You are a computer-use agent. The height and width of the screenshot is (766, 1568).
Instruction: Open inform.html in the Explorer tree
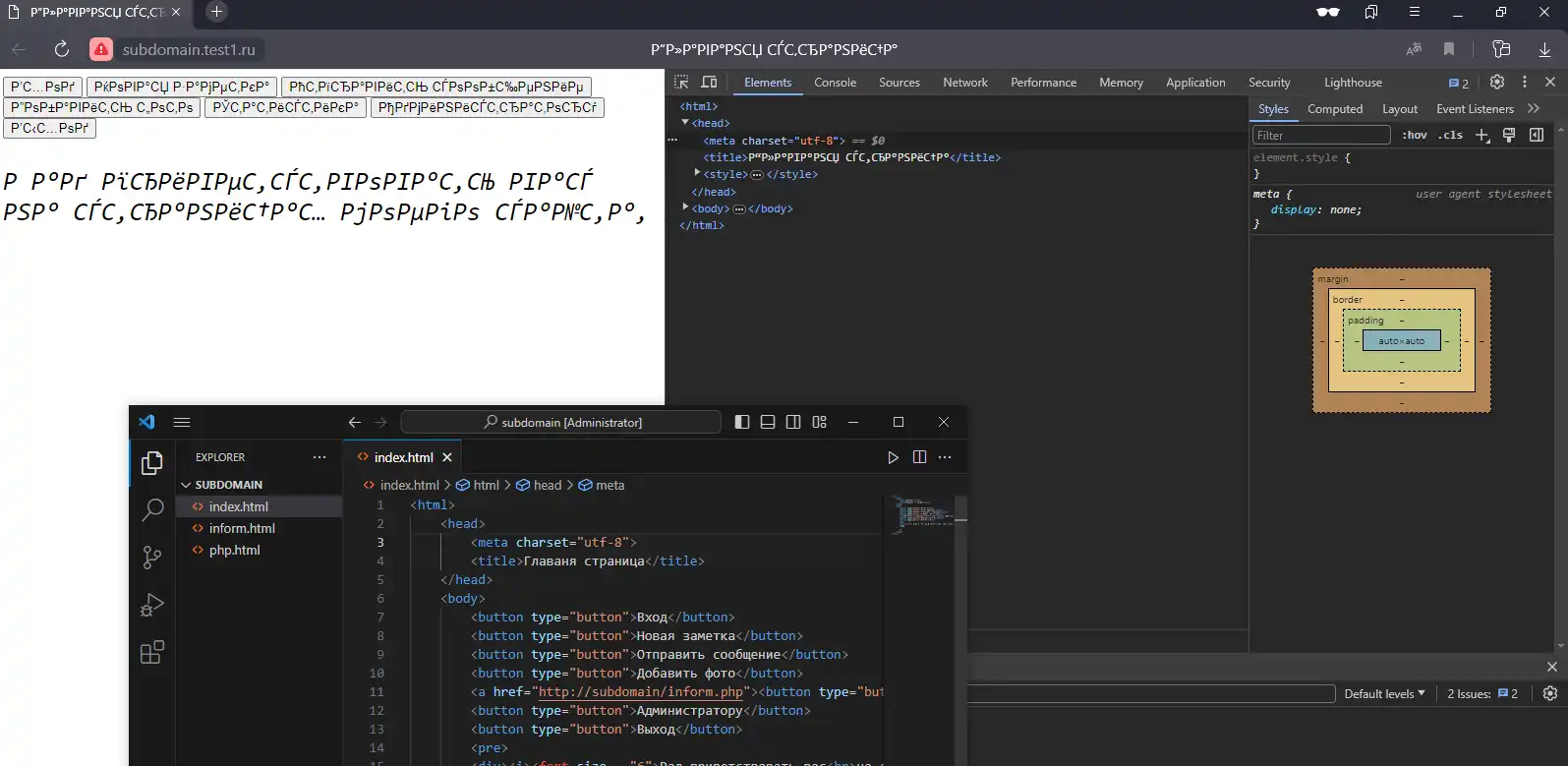[242, 528]
